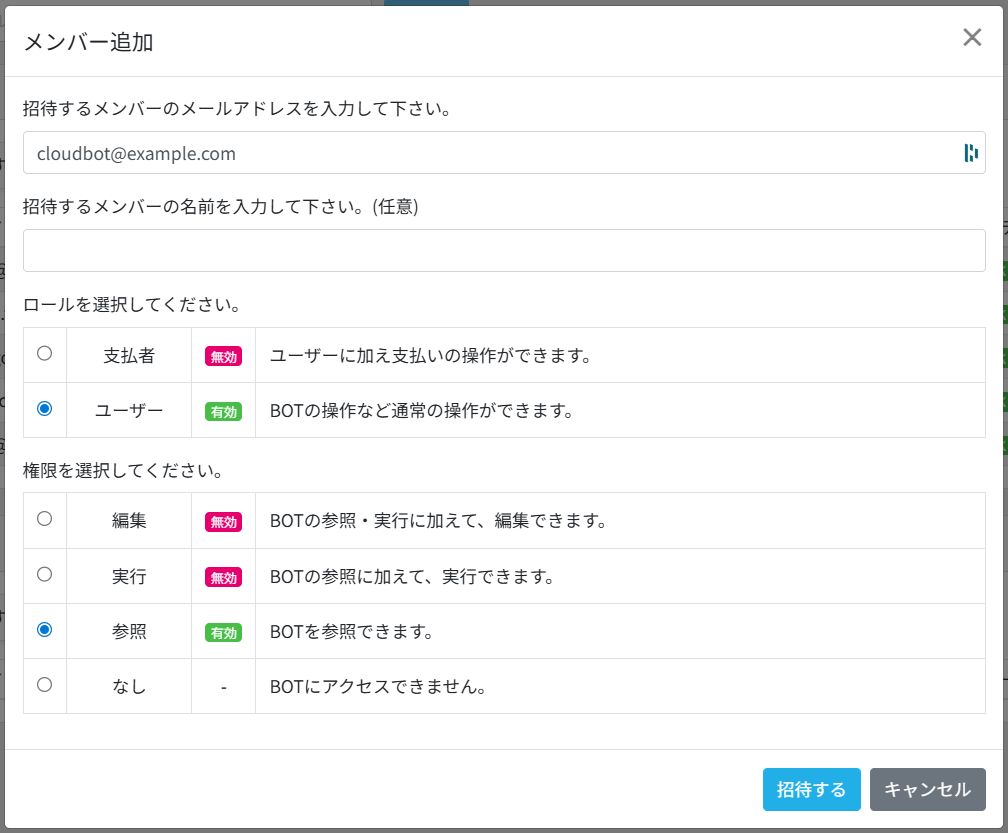Click the password manager icon in email field
The width and height of the screenshot is (1008, 833).
(970, 153)
